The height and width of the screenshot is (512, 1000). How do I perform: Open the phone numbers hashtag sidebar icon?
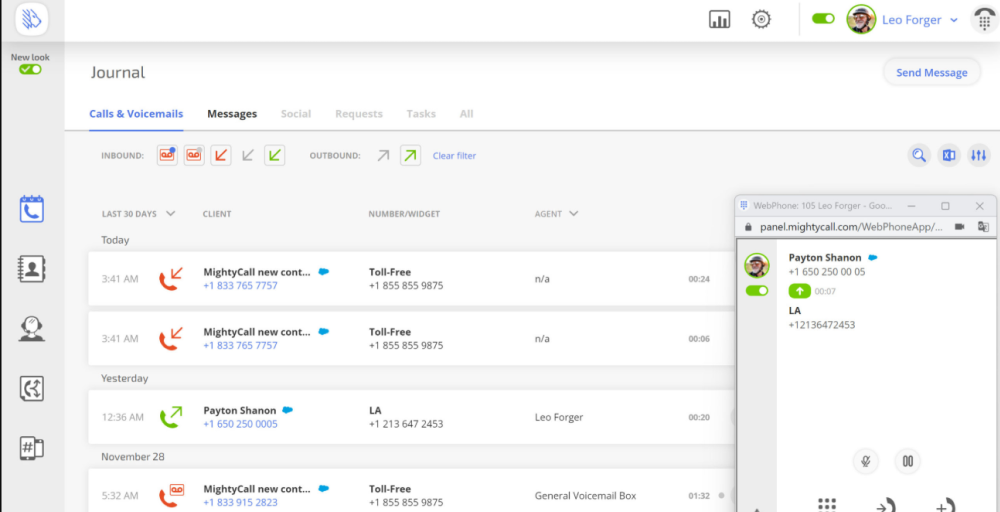pyautogui.click(x=32, y=448)
